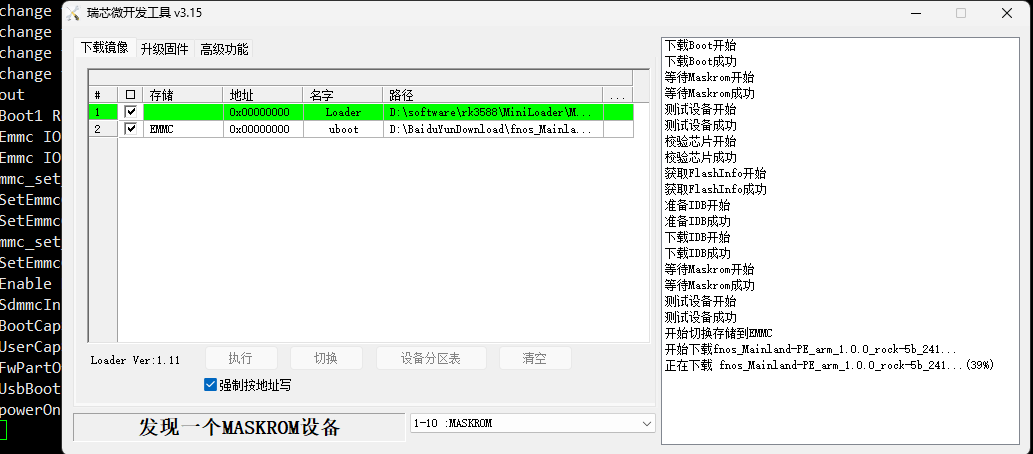This screenshot has width=1033, height=454.
Task: Maximize the 瑞芯微开发工具 window
Action: coord(961,13)
